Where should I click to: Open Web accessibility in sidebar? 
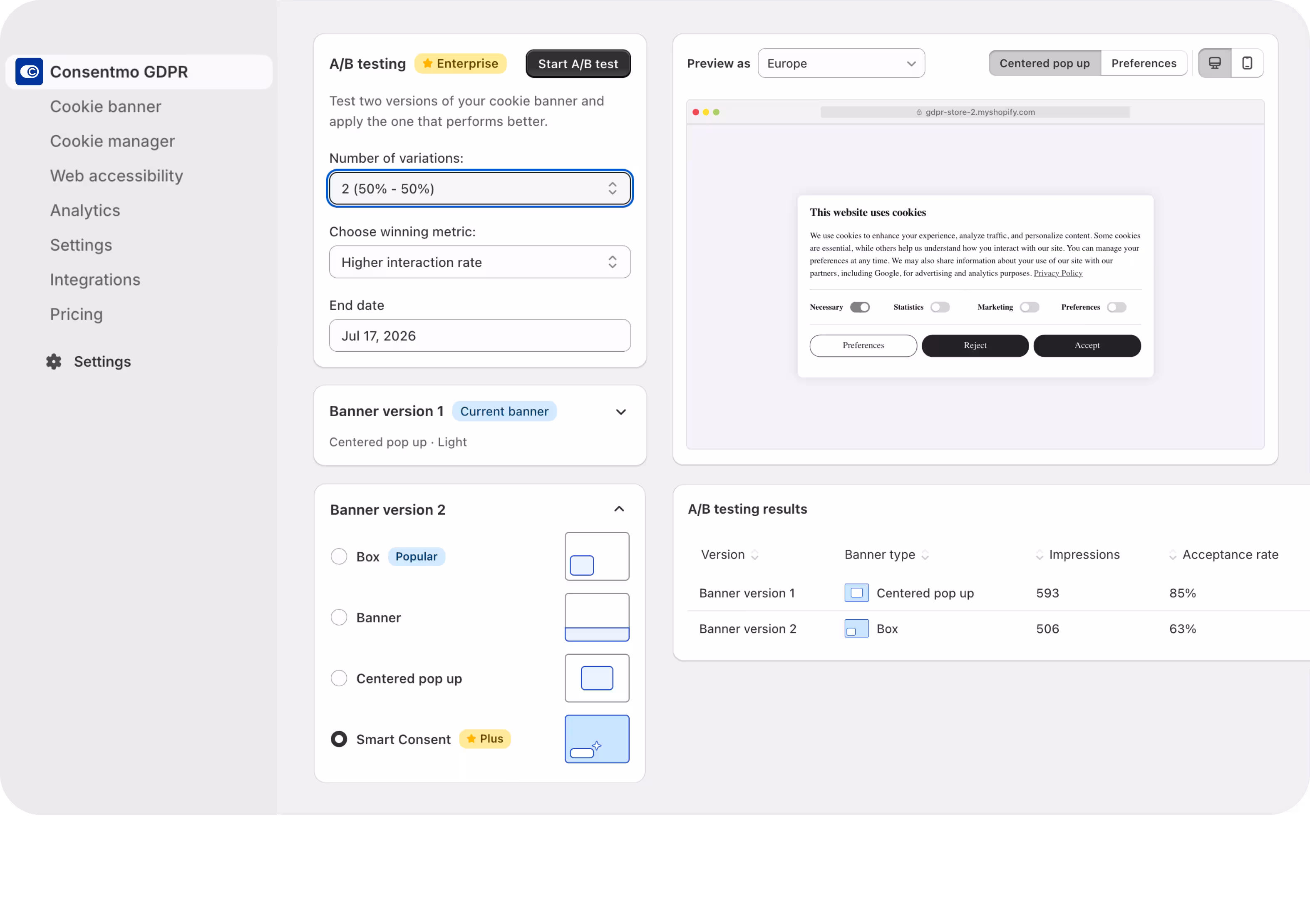tap(117, 175)
